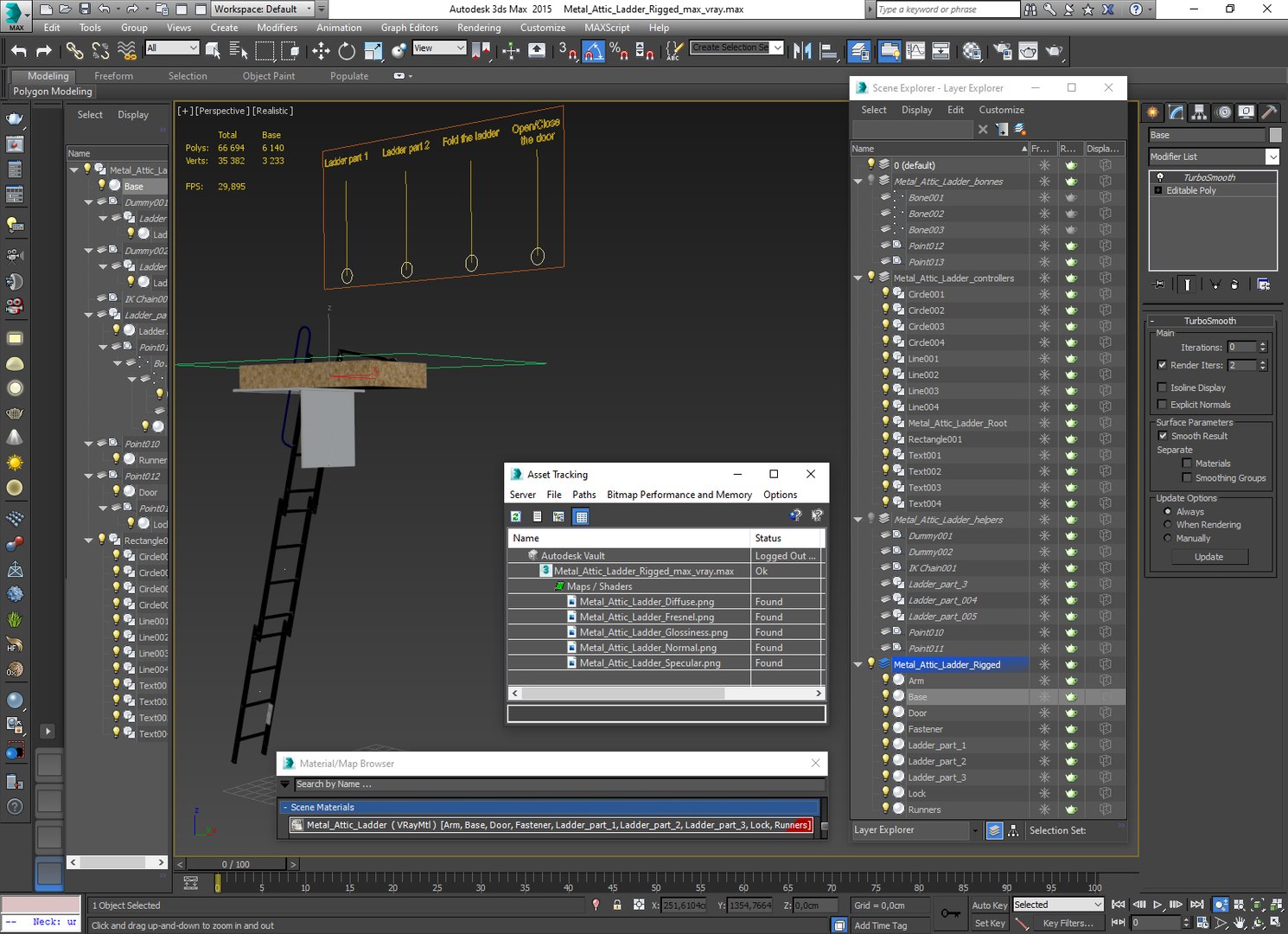1288x934 pixels.
Task: Click the Base object color swatch
Action: 1275,135
